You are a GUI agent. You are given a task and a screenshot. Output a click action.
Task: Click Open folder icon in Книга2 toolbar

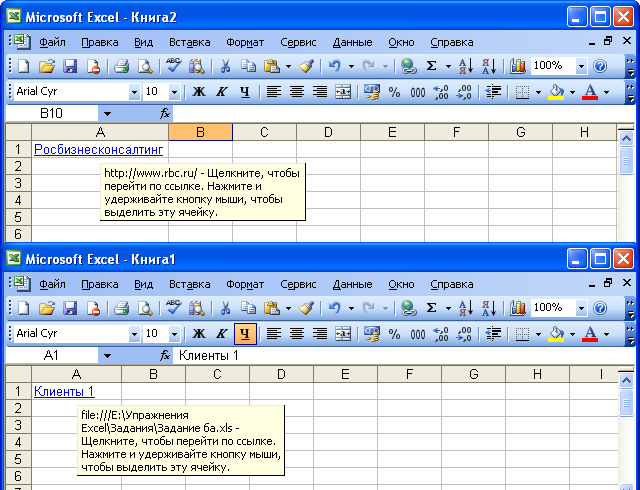(x=47, y=66)
